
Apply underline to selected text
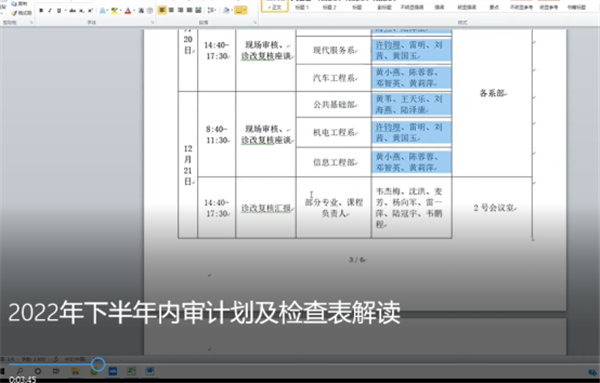(x=59, y=11)
